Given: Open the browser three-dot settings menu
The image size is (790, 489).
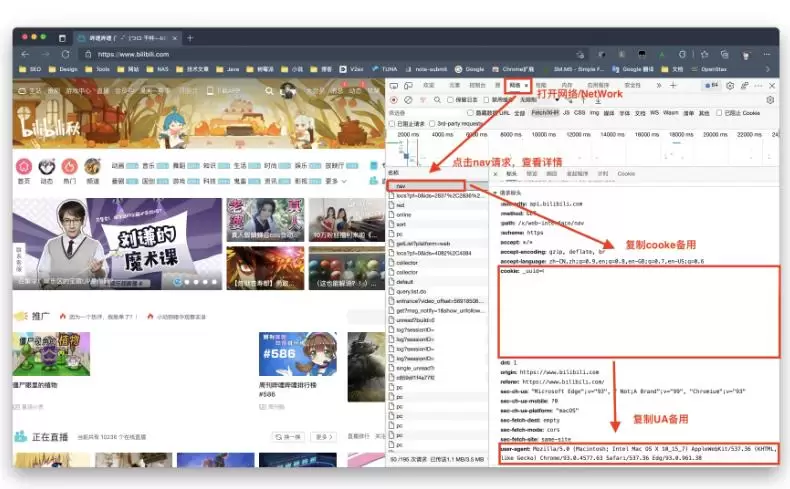Looking at the screenshot, I should pyautogui.click(x=767, y=54).
